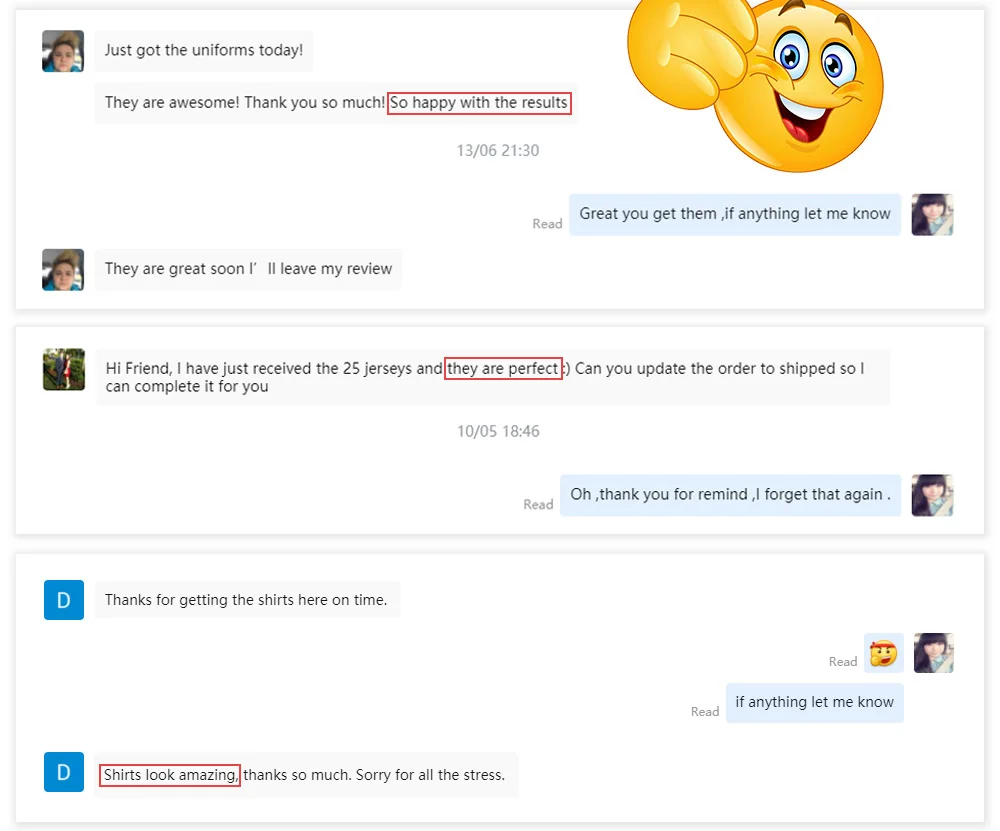Click the small emoji sticker message

pyautogui.click(x=883, y=654)
